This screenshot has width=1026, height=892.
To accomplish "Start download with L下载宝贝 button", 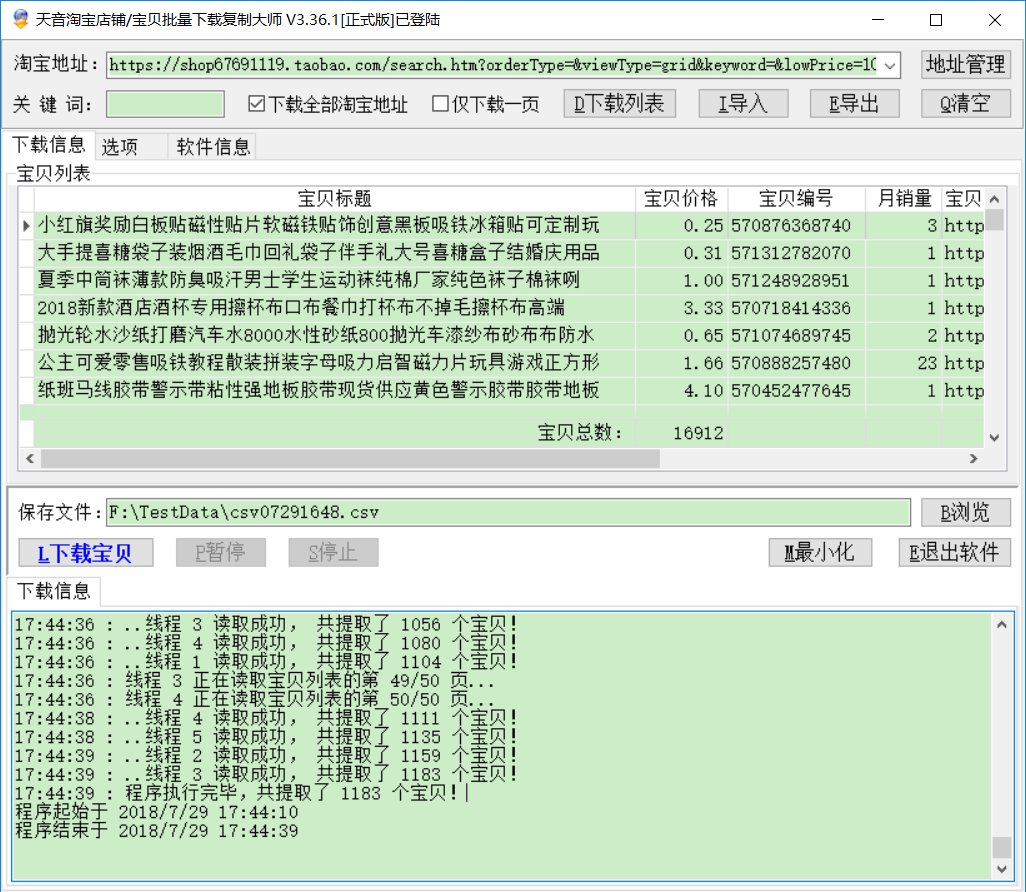I will tap(85, 553).
